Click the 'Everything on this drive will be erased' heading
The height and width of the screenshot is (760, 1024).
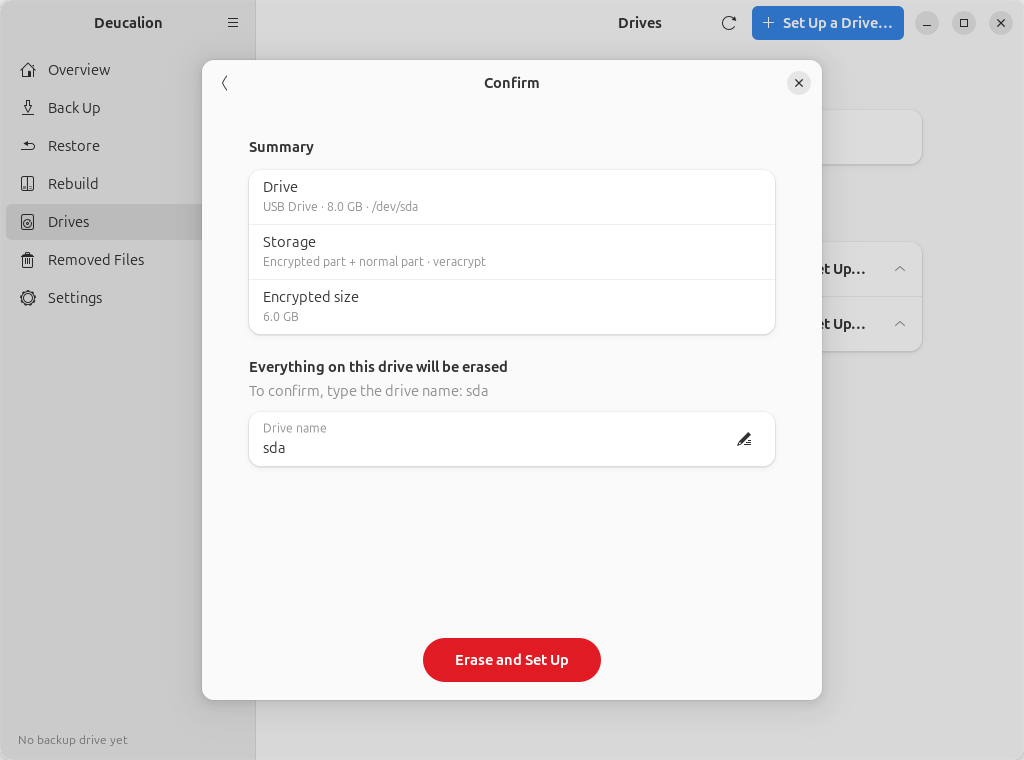coord(378,367)
